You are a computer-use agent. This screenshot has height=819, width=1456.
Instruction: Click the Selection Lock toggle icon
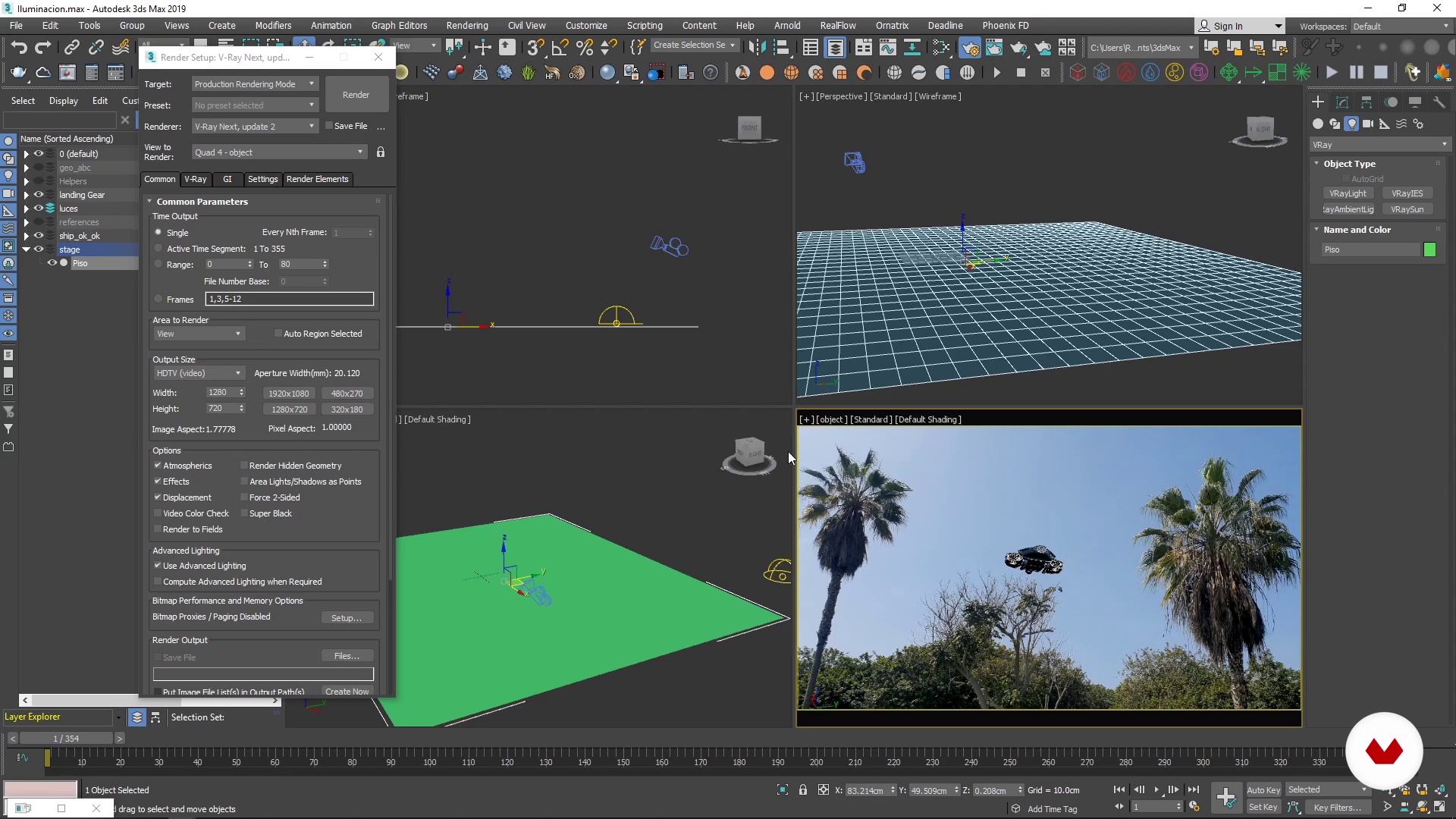coord(803,790)
